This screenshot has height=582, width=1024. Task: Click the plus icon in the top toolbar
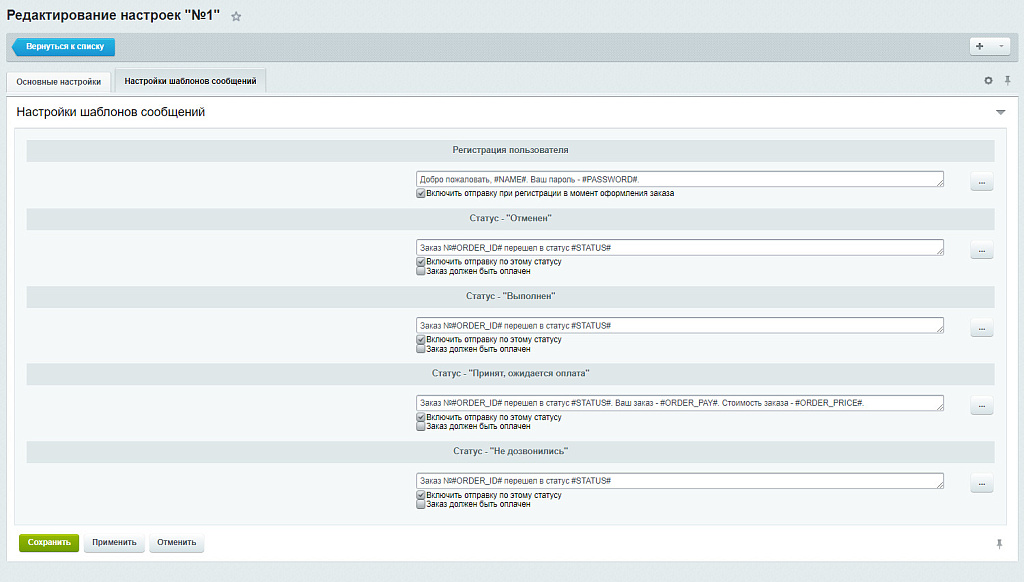pos(980,46)
